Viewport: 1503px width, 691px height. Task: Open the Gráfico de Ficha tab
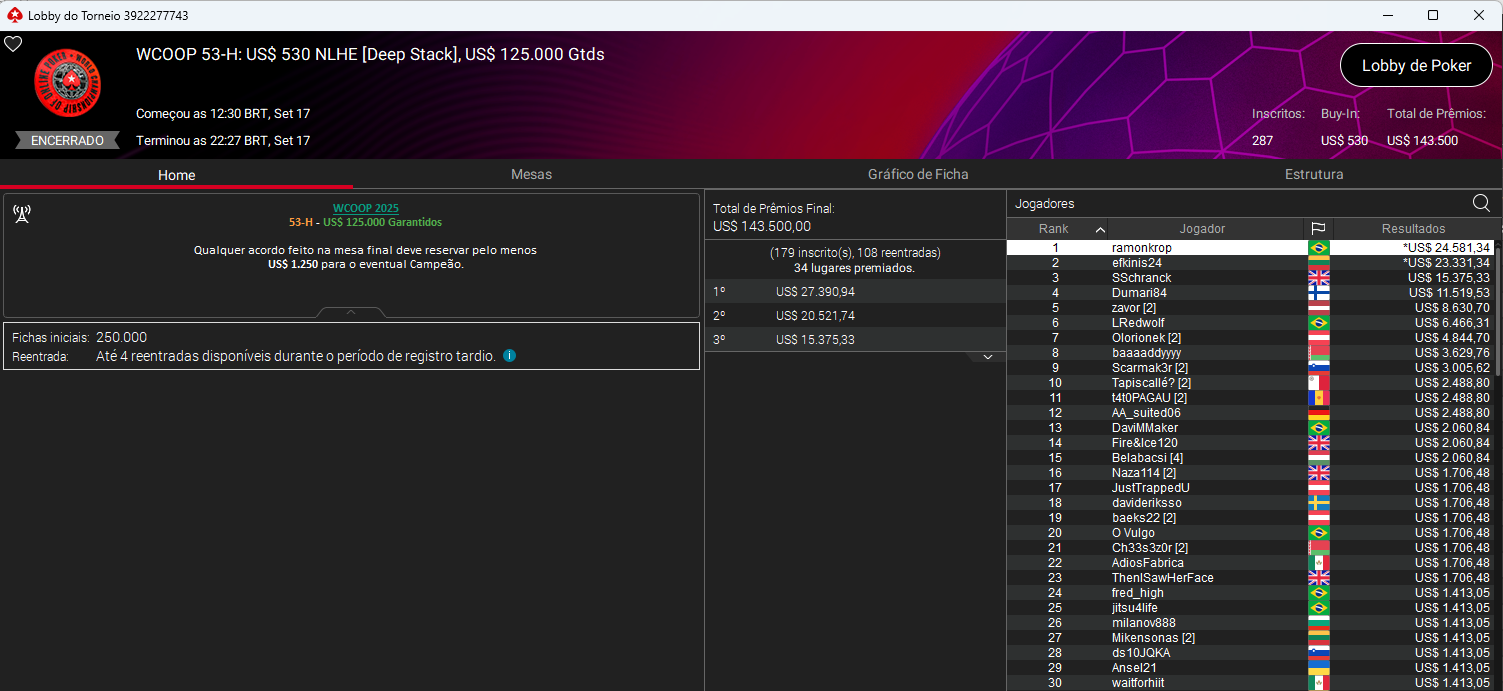click(918, 174)
